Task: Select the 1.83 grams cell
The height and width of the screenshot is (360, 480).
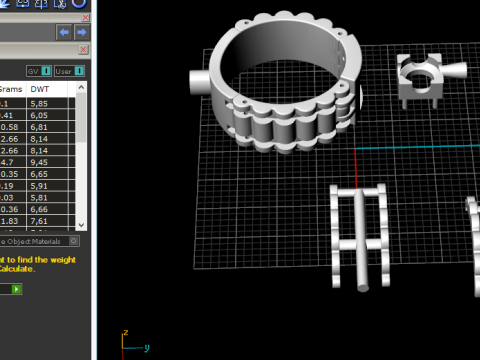Action: (13, 221)
